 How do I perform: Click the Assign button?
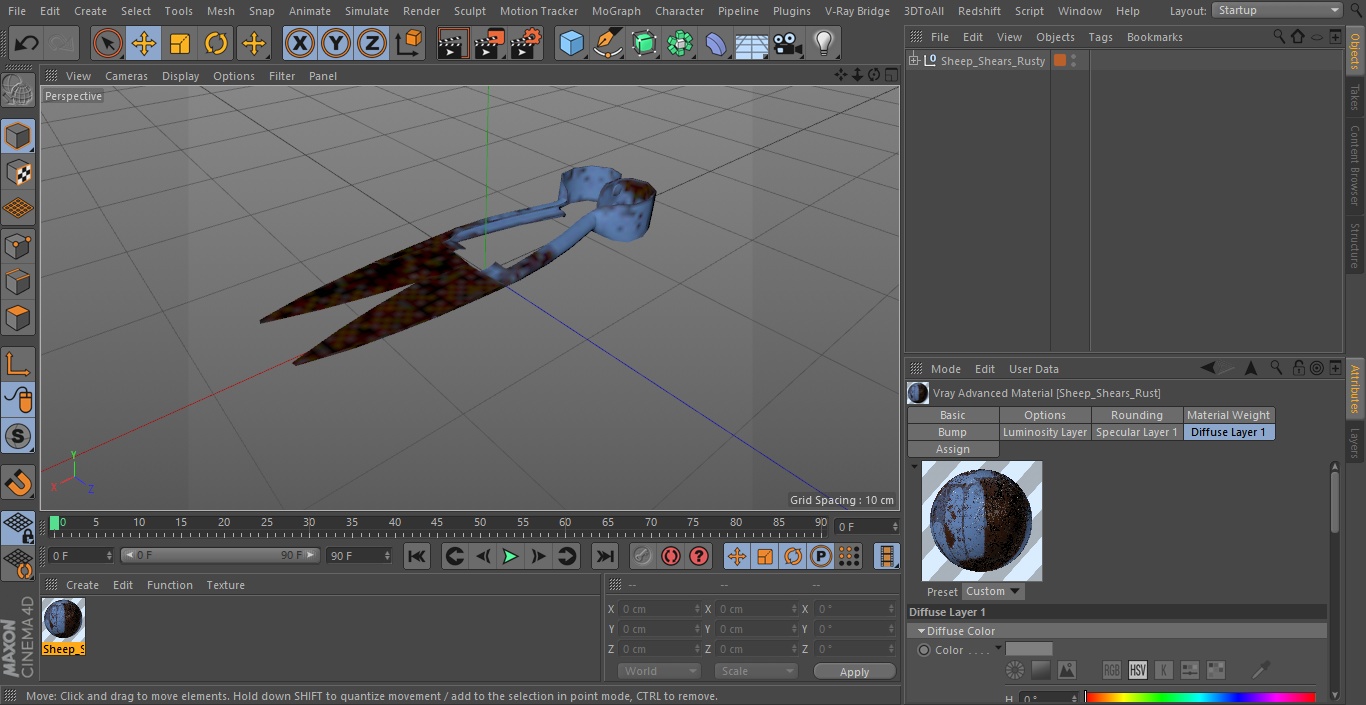tap(953, 449)
